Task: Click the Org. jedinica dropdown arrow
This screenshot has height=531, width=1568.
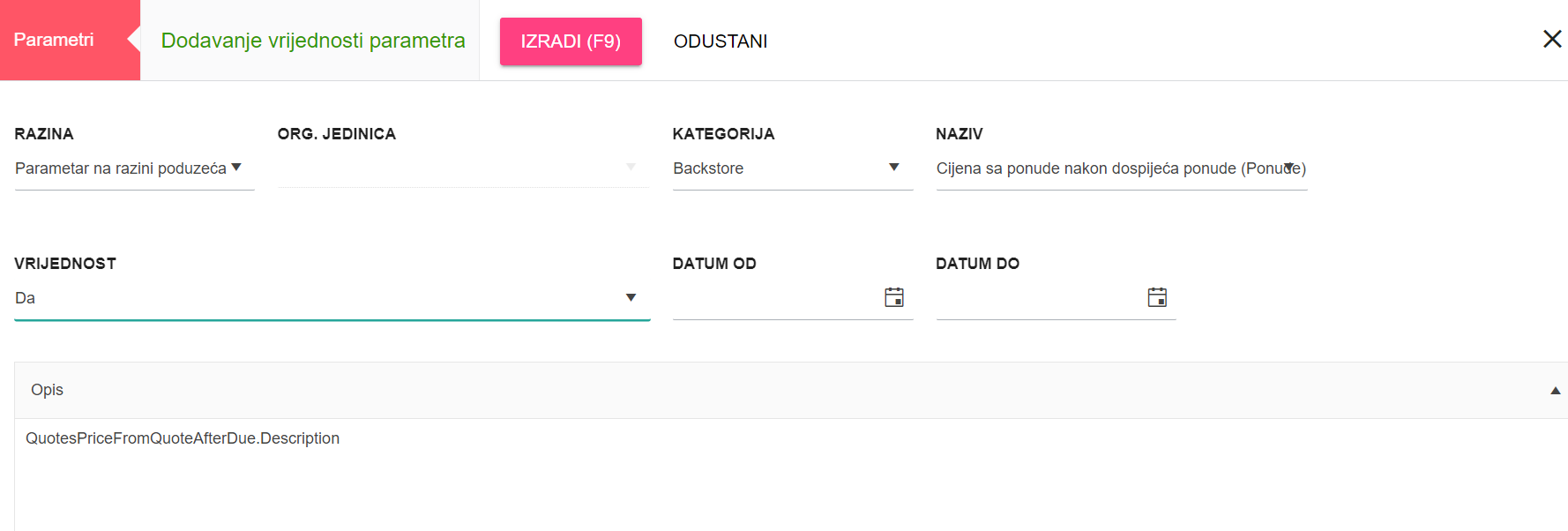Action: pyautogui.click(x=631, y=168)
